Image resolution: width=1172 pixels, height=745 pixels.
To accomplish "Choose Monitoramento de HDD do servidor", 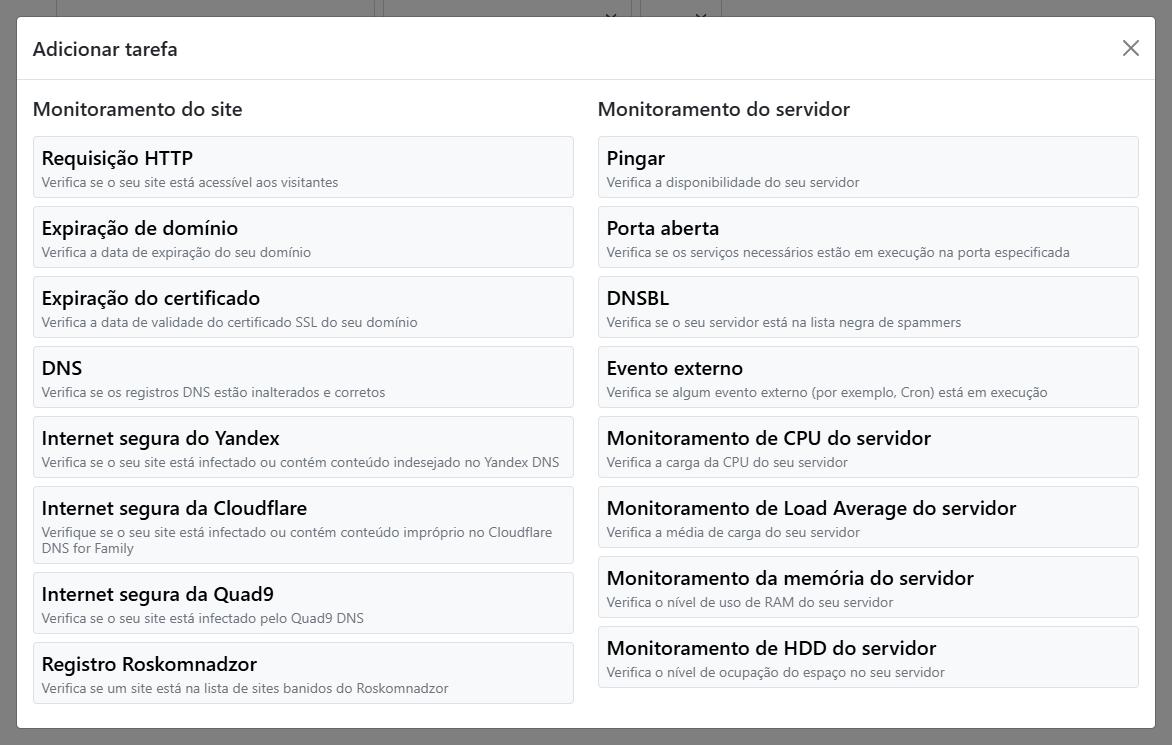I will pos(868,657).
